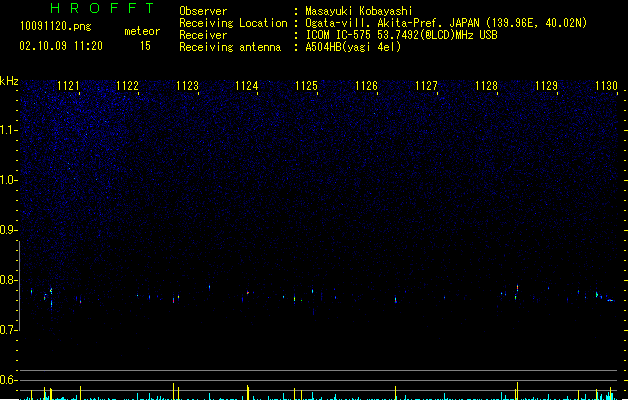Click the 1124 time marker
Image resolution: width=629 pixels, height=400 pixels.
pyautogui.click(x=246, y=86)
